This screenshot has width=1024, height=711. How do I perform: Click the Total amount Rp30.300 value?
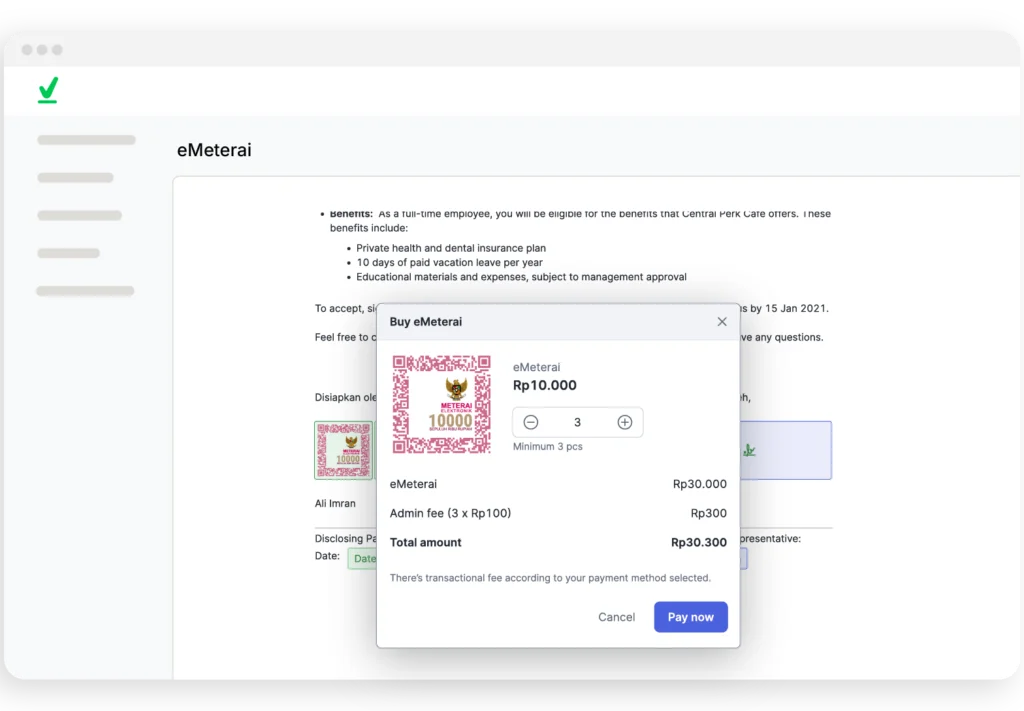click(x=698, y=543)
